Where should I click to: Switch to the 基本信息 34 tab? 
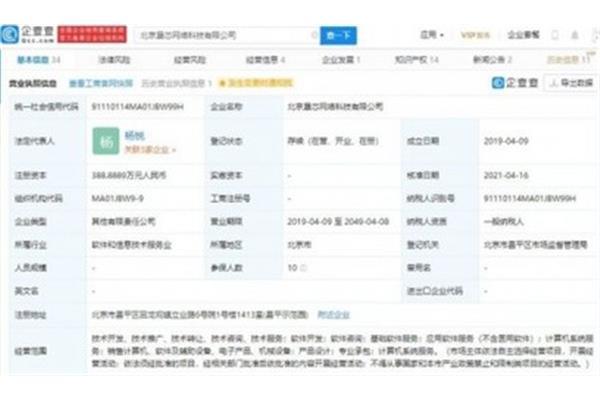point(39,60)
